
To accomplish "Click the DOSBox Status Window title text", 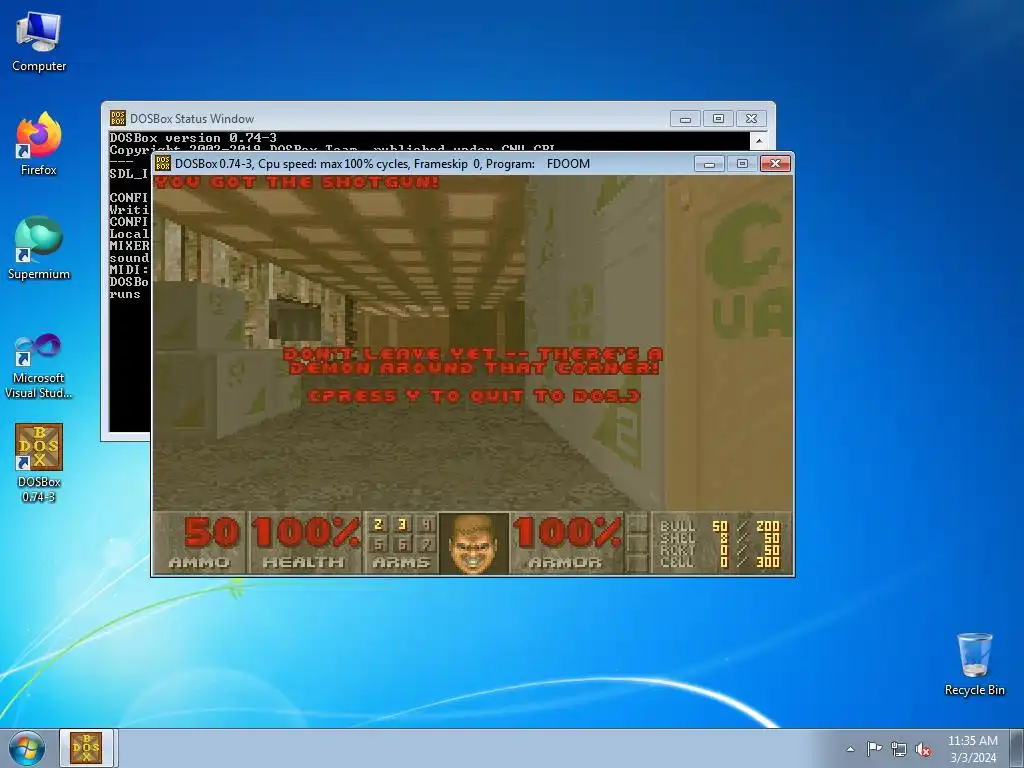I will coord(192,119).
